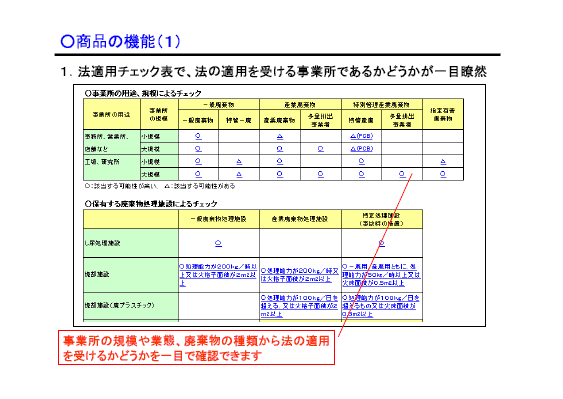Open the 焼却施設 link under 特定処理施設

pyautogui.click(x=381, y=275)
